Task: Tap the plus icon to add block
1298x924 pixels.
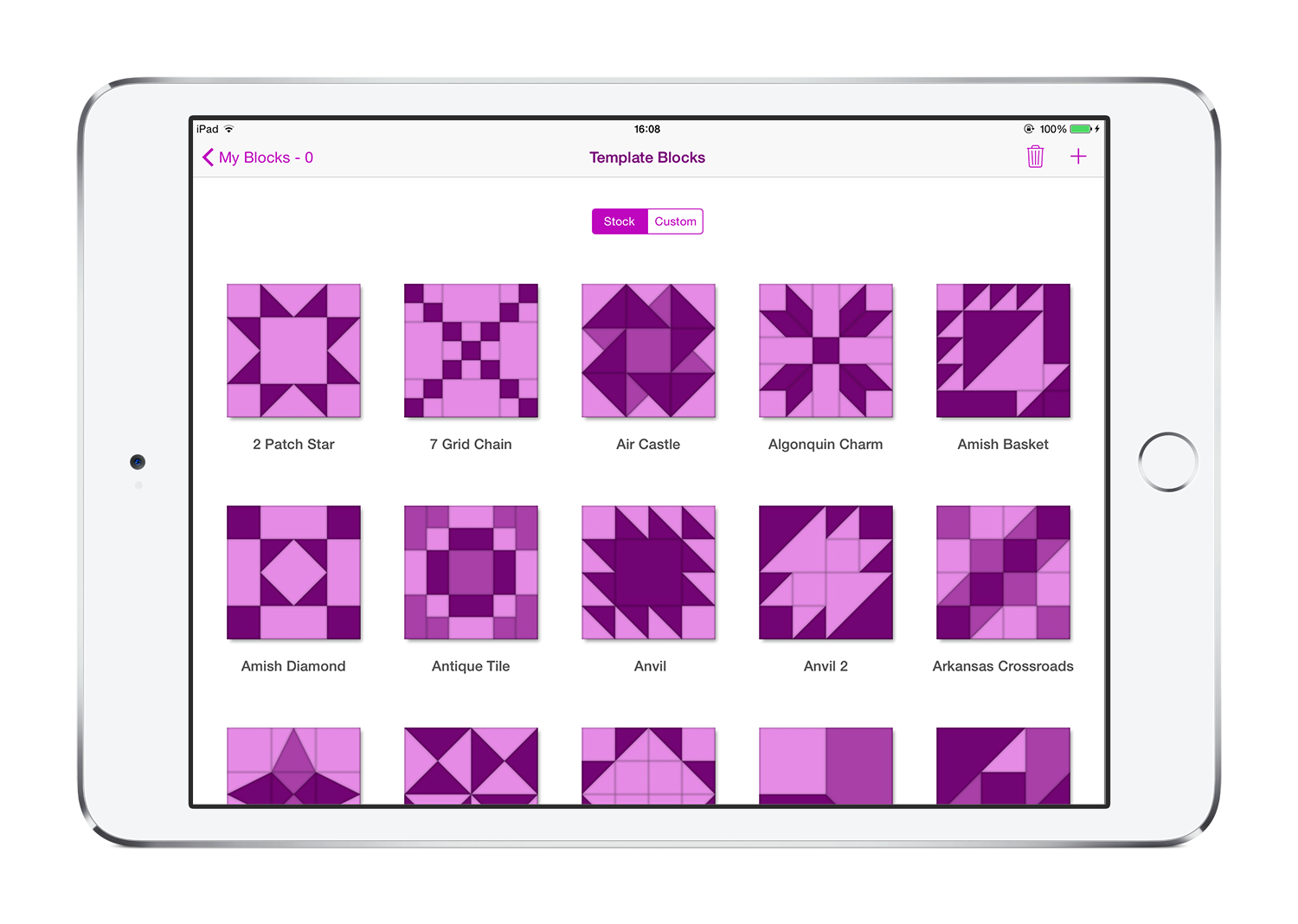Action: pos(1078,157)
